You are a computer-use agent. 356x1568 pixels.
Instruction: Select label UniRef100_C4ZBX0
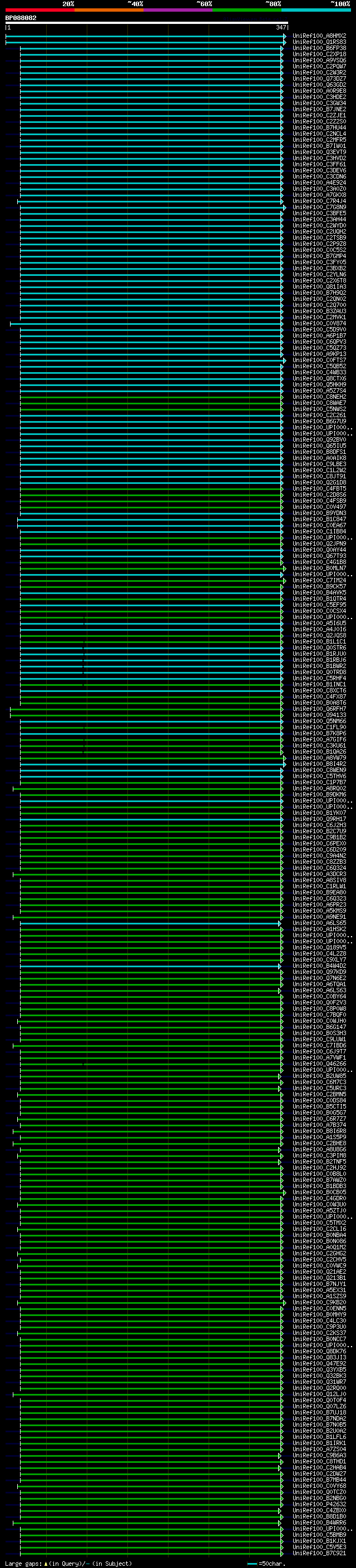click(x=319, y=1510)
